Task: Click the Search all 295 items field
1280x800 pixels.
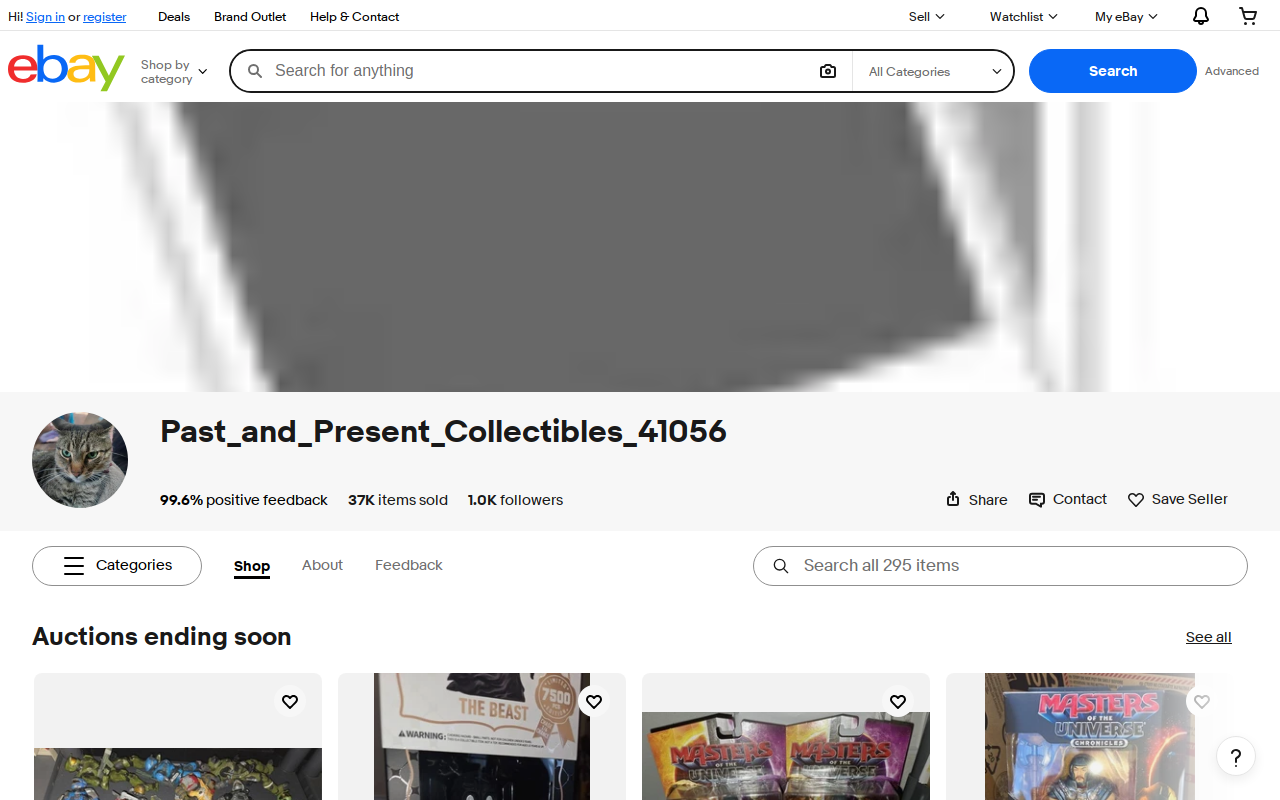Action: [x=1000, y=566]
